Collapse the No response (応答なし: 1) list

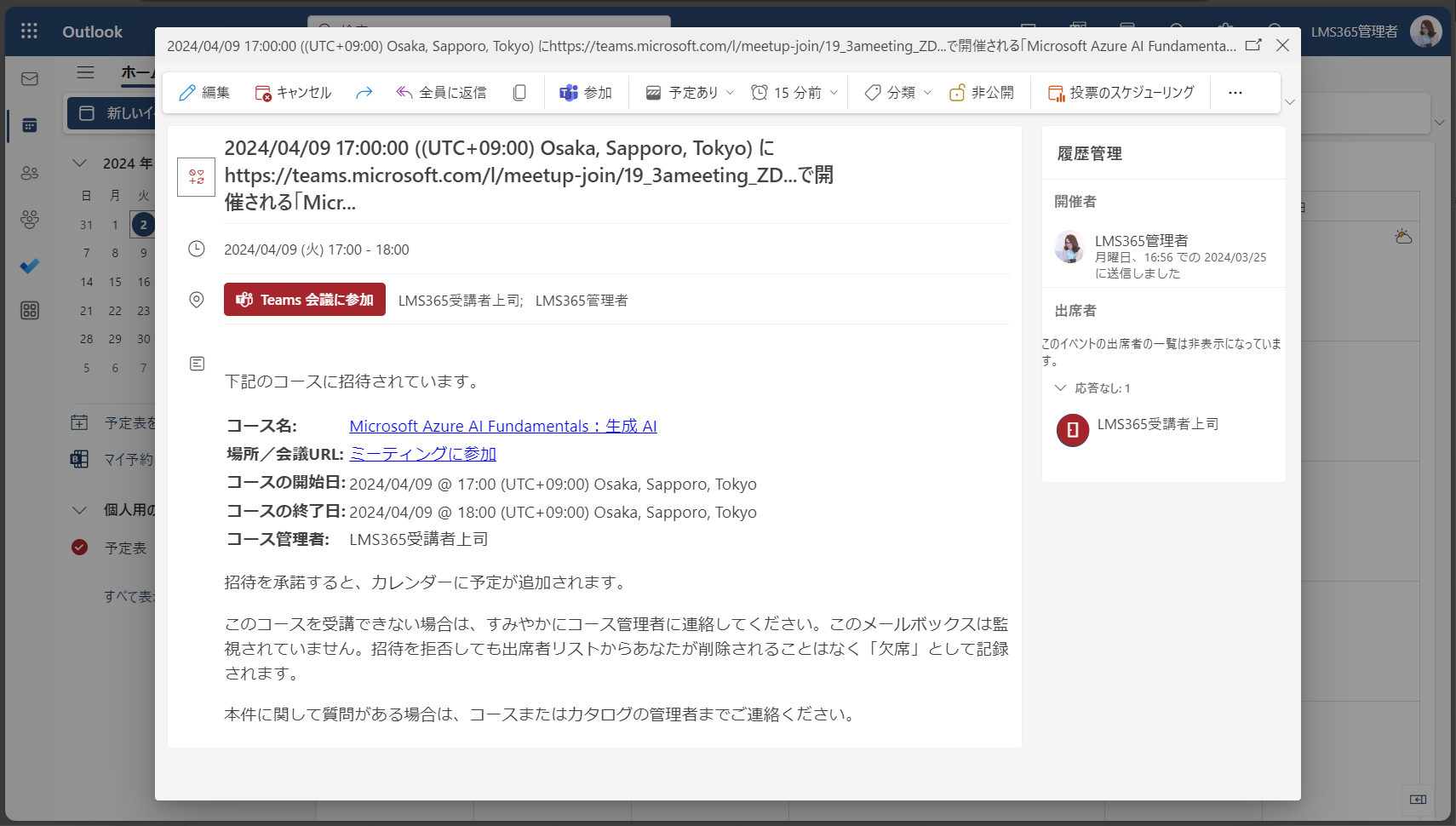point(1060,388)
